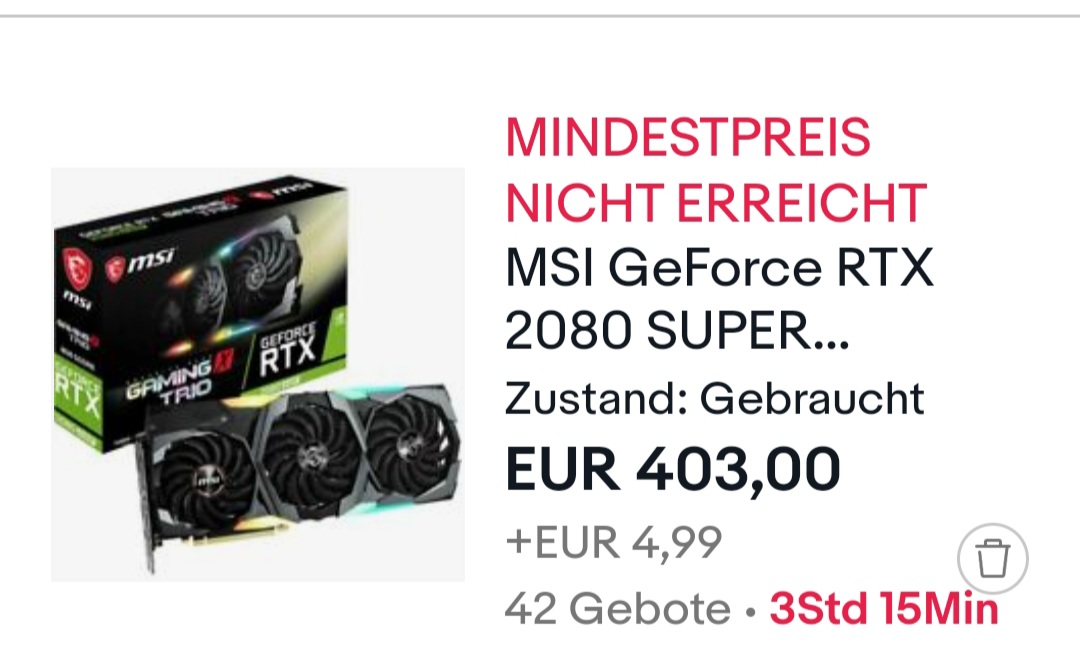
Task: Click the 3Std 15Min remaining time
Action: click(884, 608)
